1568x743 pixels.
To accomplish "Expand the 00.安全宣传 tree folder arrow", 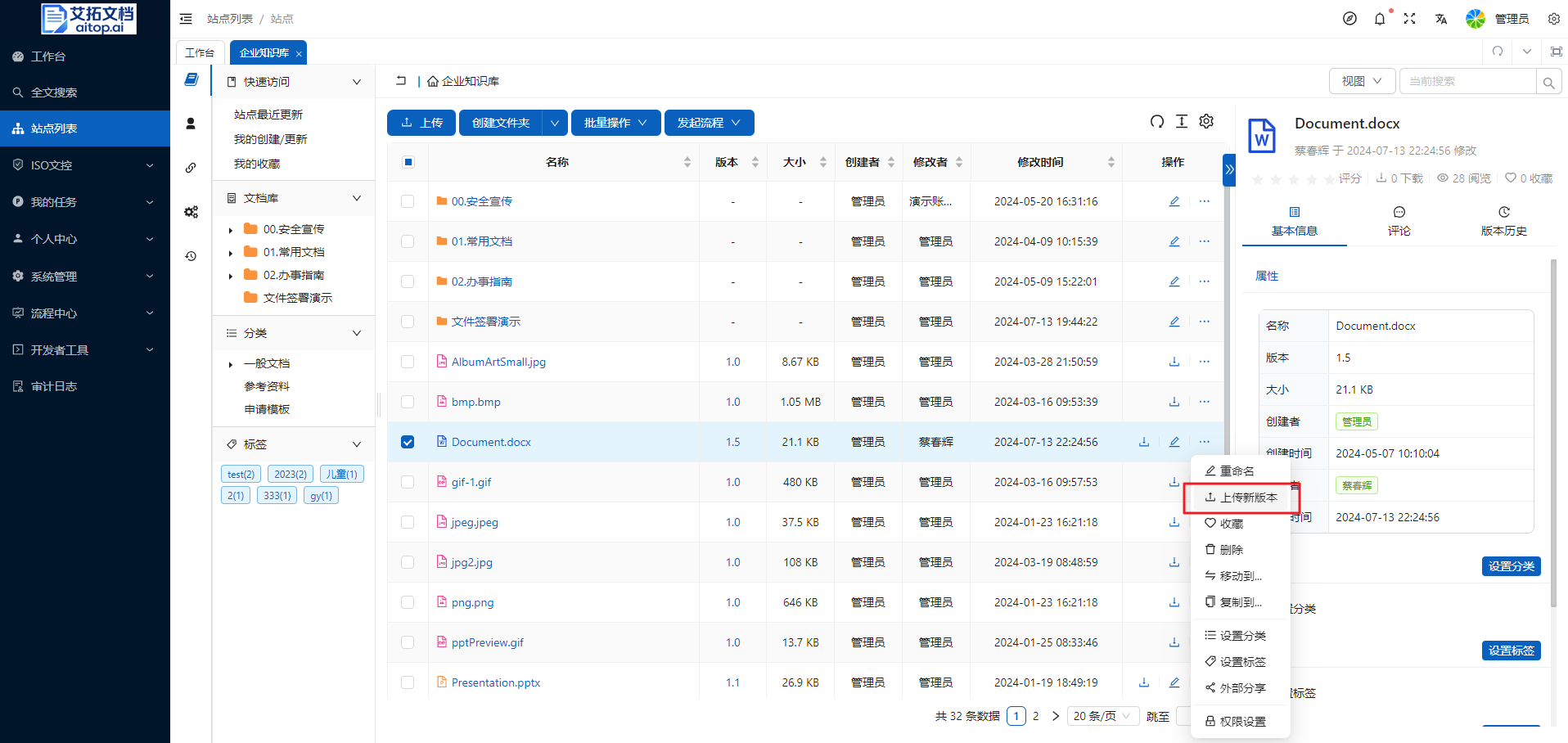I will pyautogui.click(x=231, y=230).
